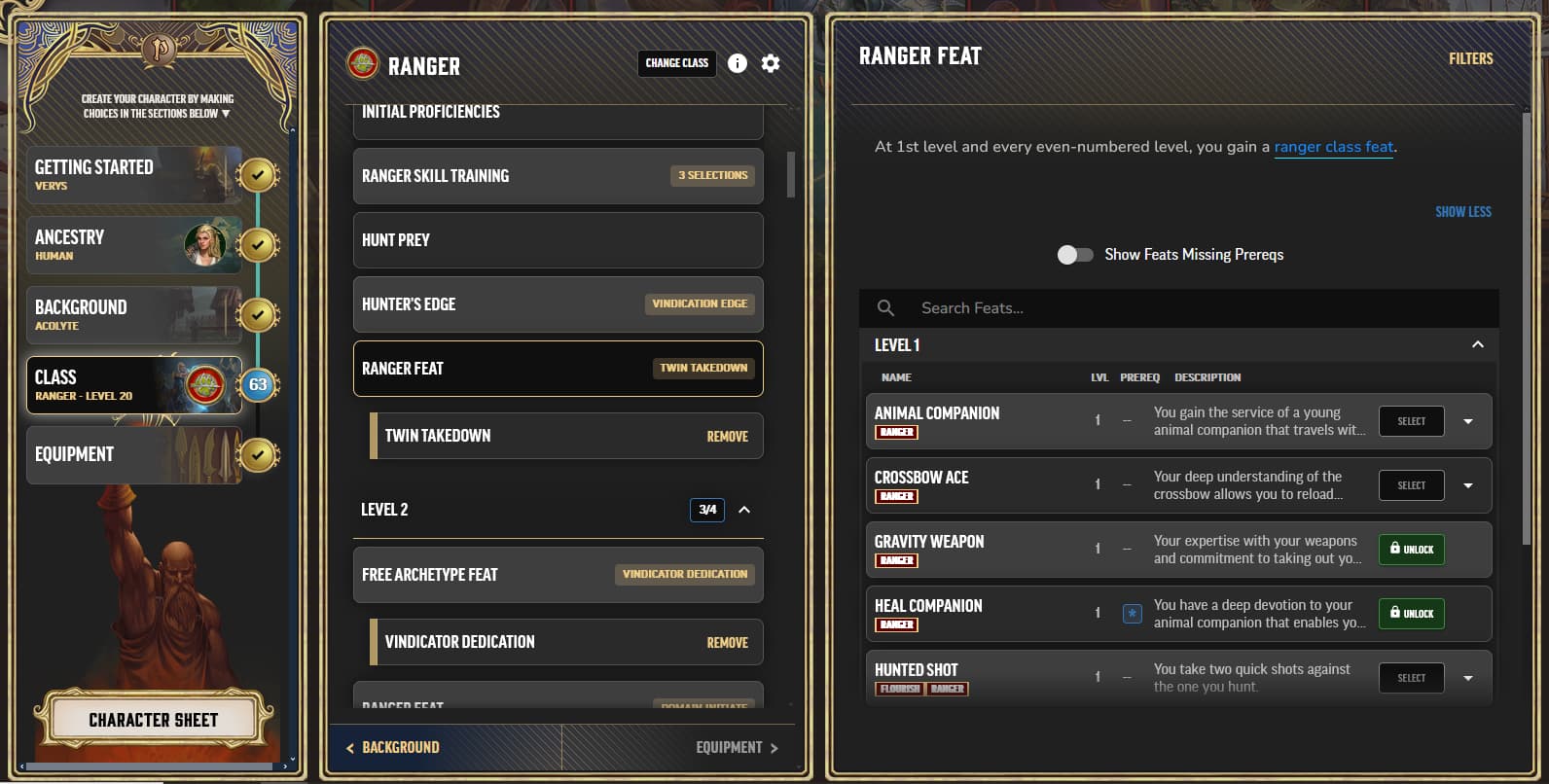Click the Human ancestry portrait
Image resolution: width=1549 pixels, height=784 pixels.
pos(205,245)
